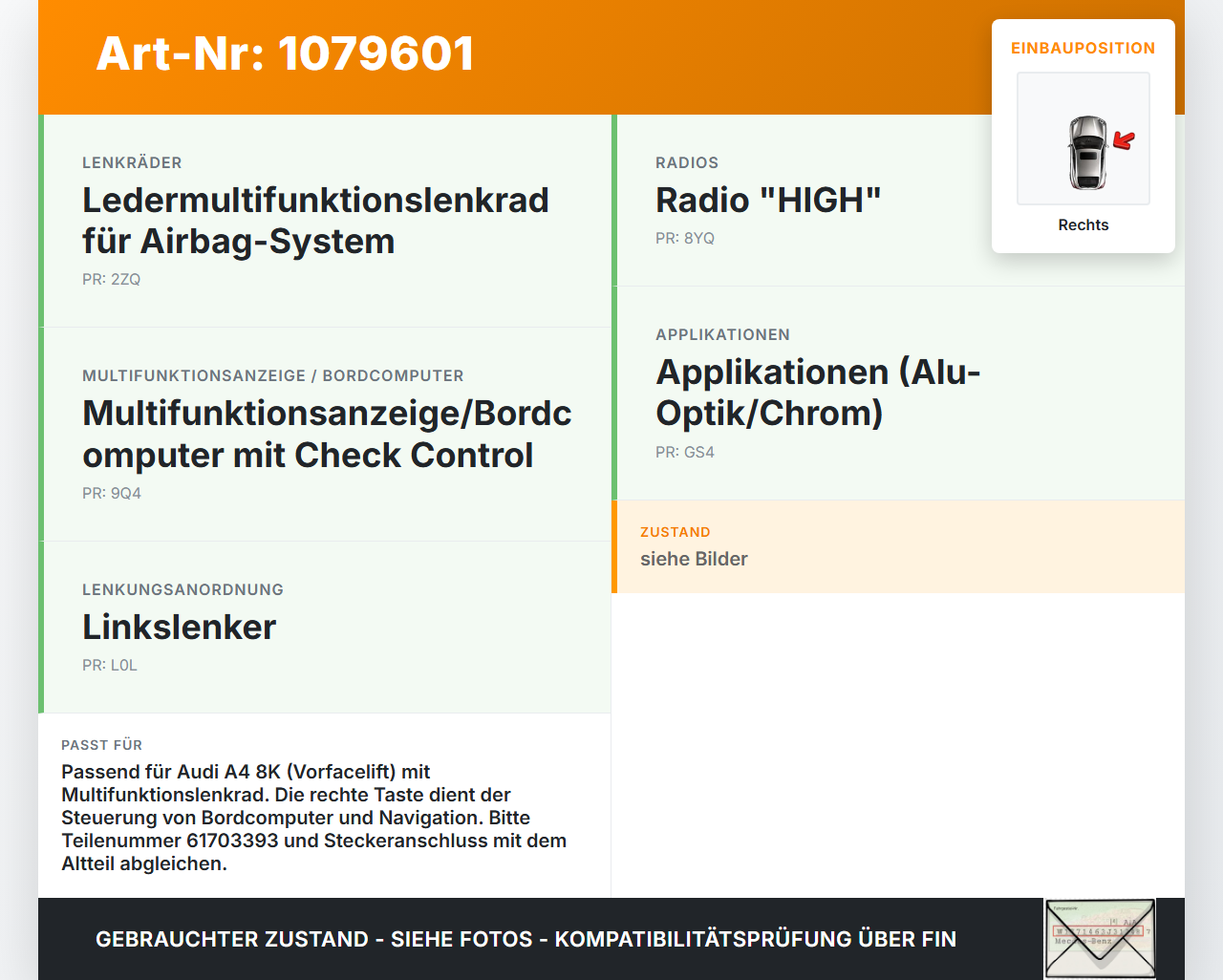Click the Linkslenker heading
Viewport: 1223px width, 980px height.
pyautogui.click(x=180, y=628)
